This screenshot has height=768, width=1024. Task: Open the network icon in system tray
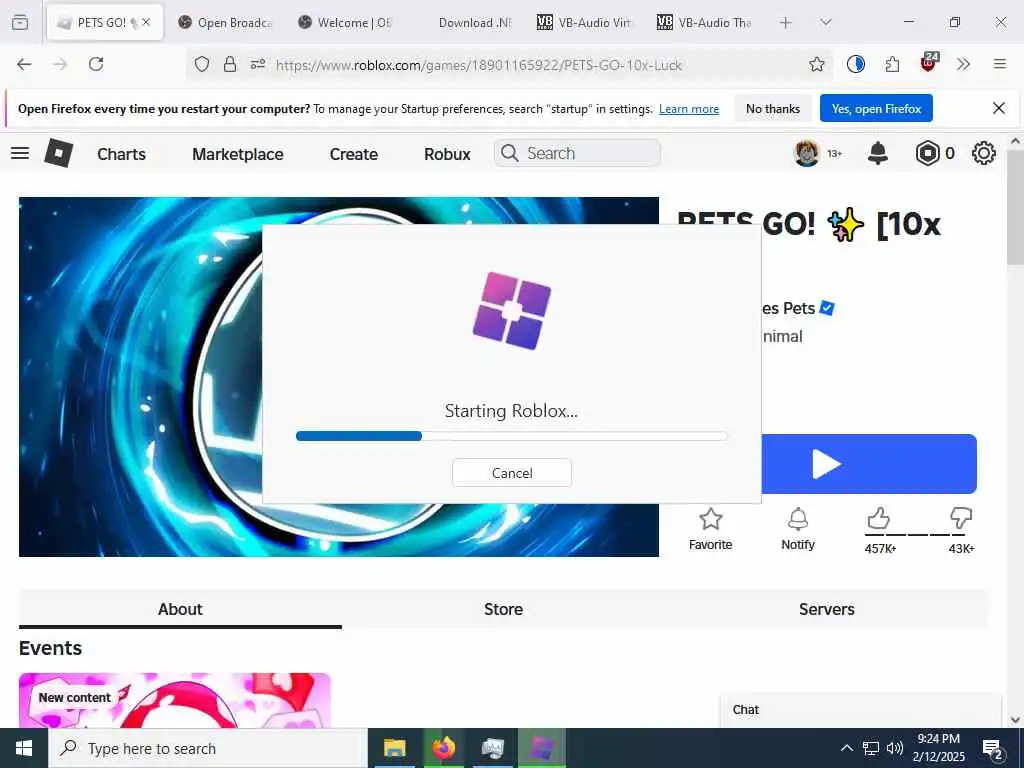coord(871,748)
